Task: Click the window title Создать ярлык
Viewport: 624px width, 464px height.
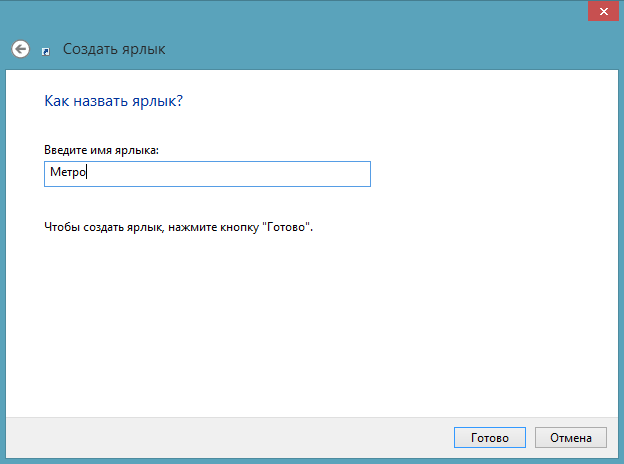Action: 114,49
